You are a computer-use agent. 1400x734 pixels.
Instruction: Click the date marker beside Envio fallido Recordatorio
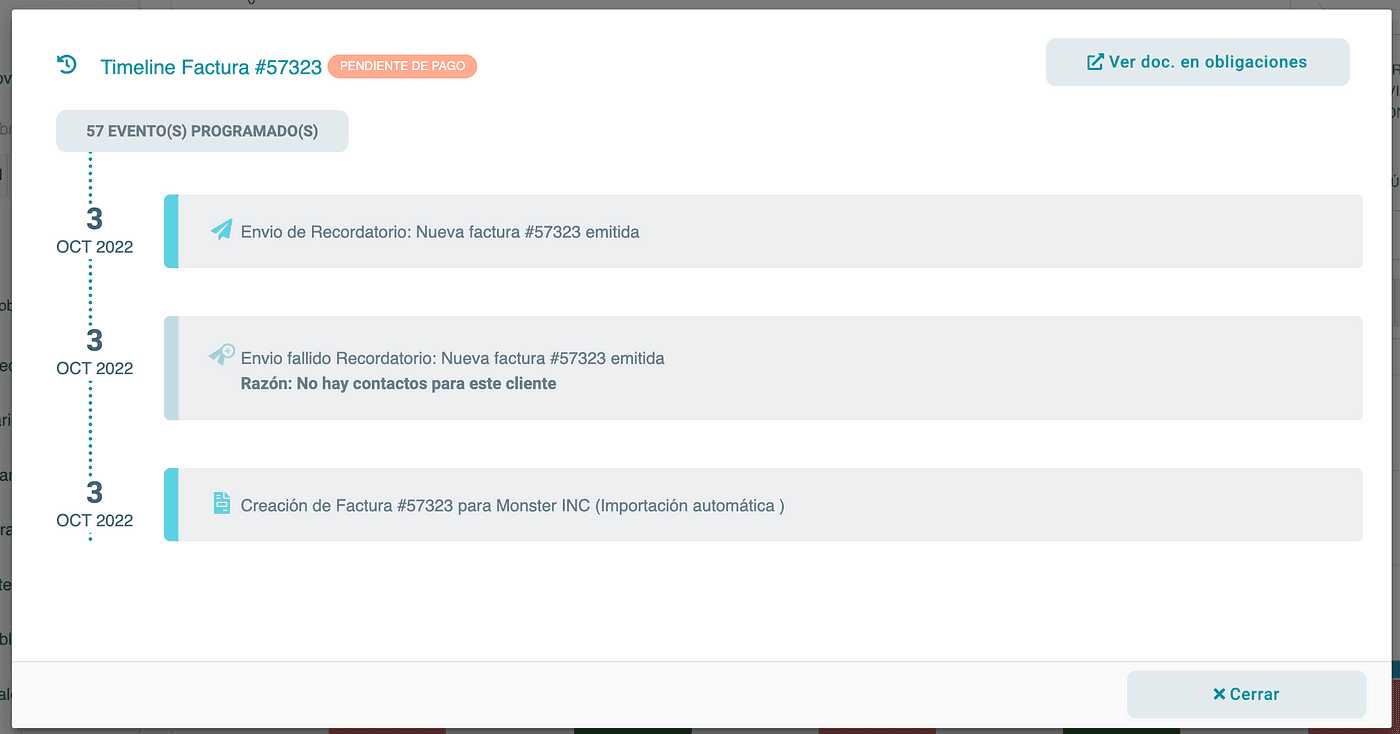(x=94, y=352)
